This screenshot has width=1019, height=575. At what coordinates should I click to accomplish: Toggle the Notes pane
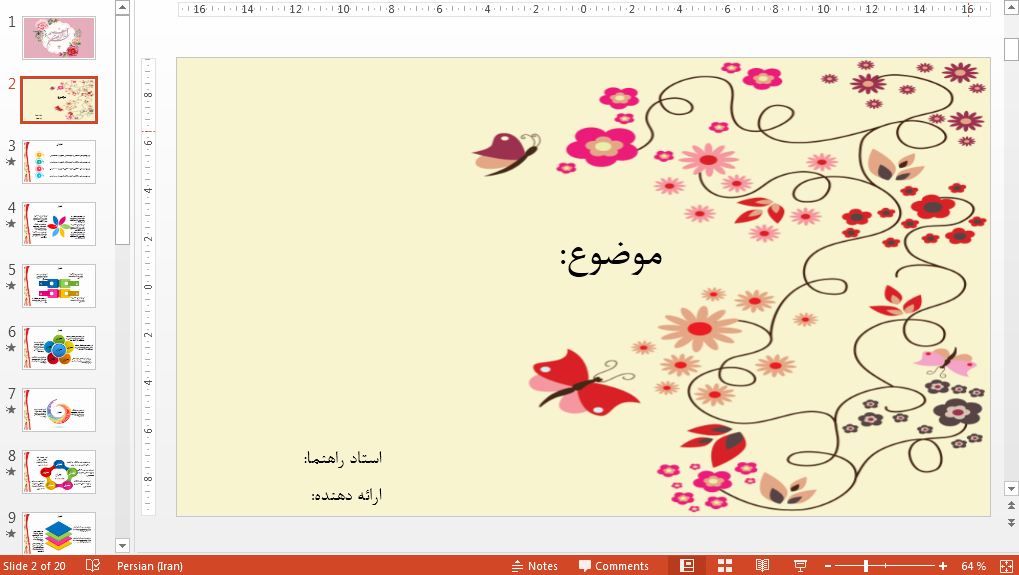pyautogui.click(x=534, y=566)
